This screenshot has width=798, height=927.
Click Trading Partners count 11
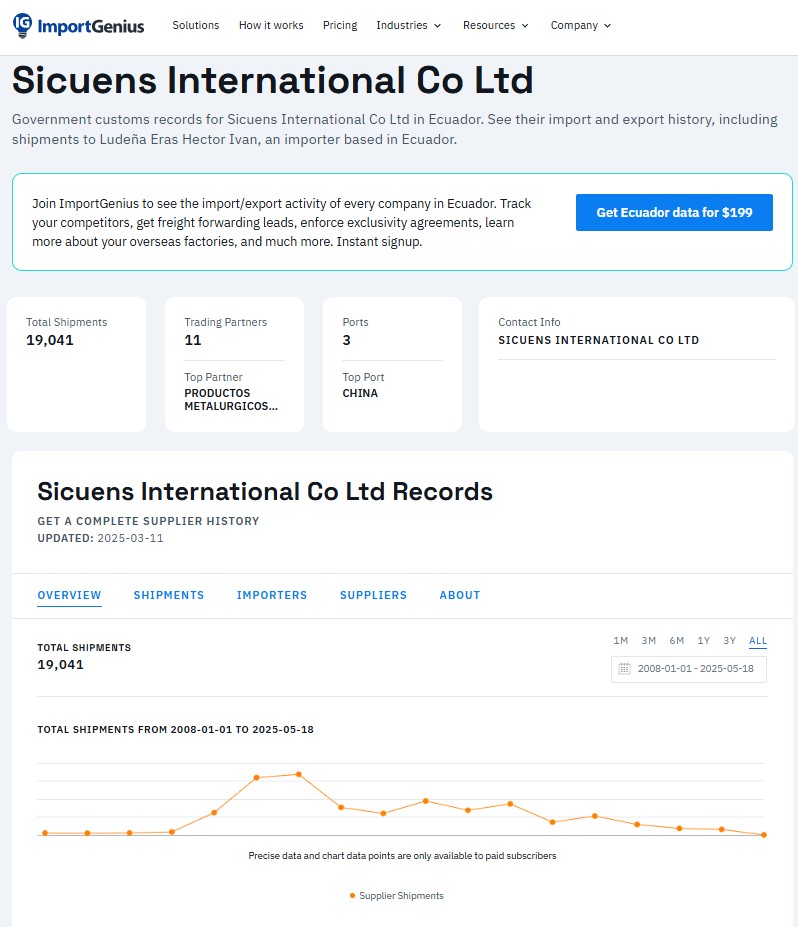[x=193, y=340]
